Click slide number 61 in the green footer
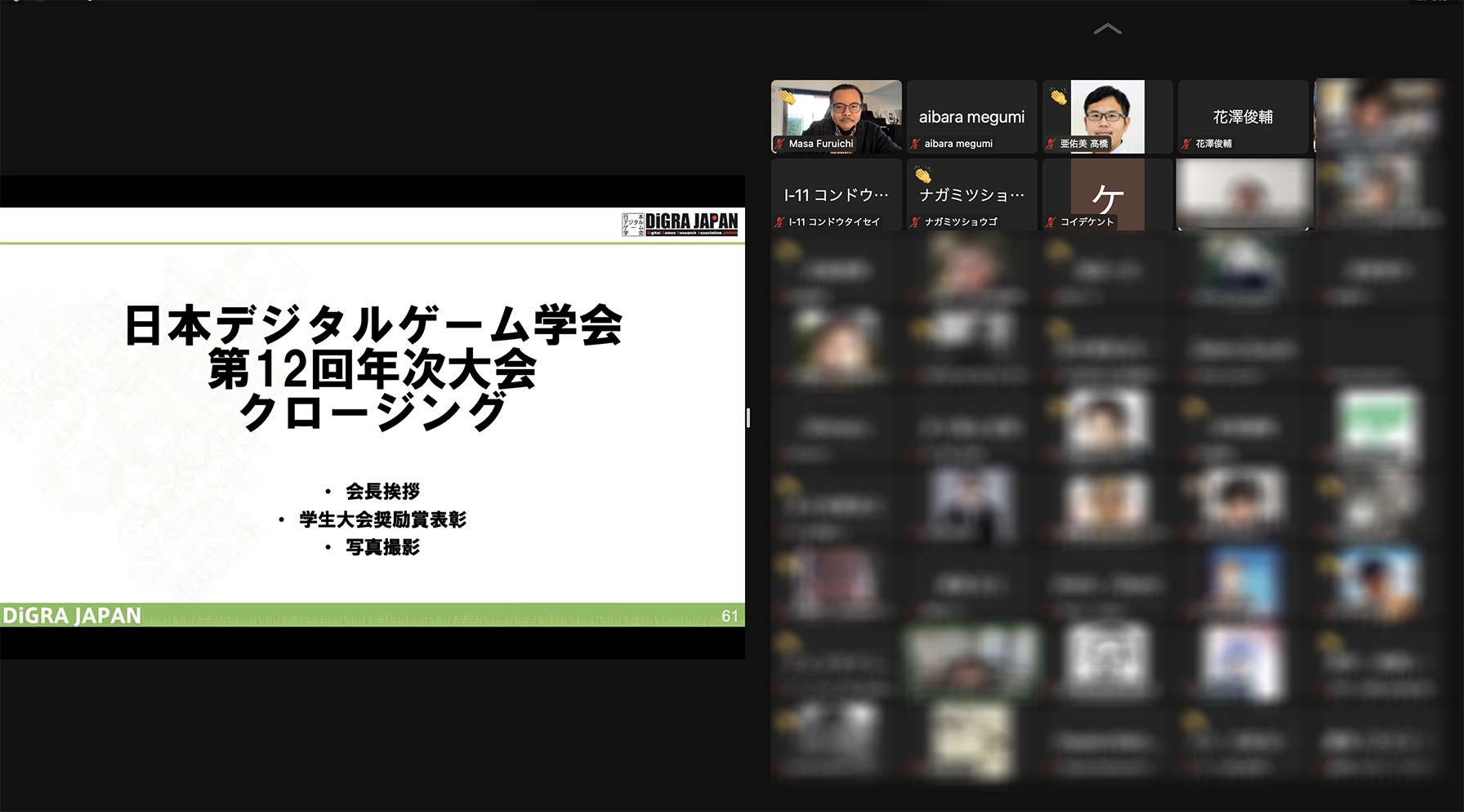This screenshot has width=1464, height=812. tap(730, 616)
